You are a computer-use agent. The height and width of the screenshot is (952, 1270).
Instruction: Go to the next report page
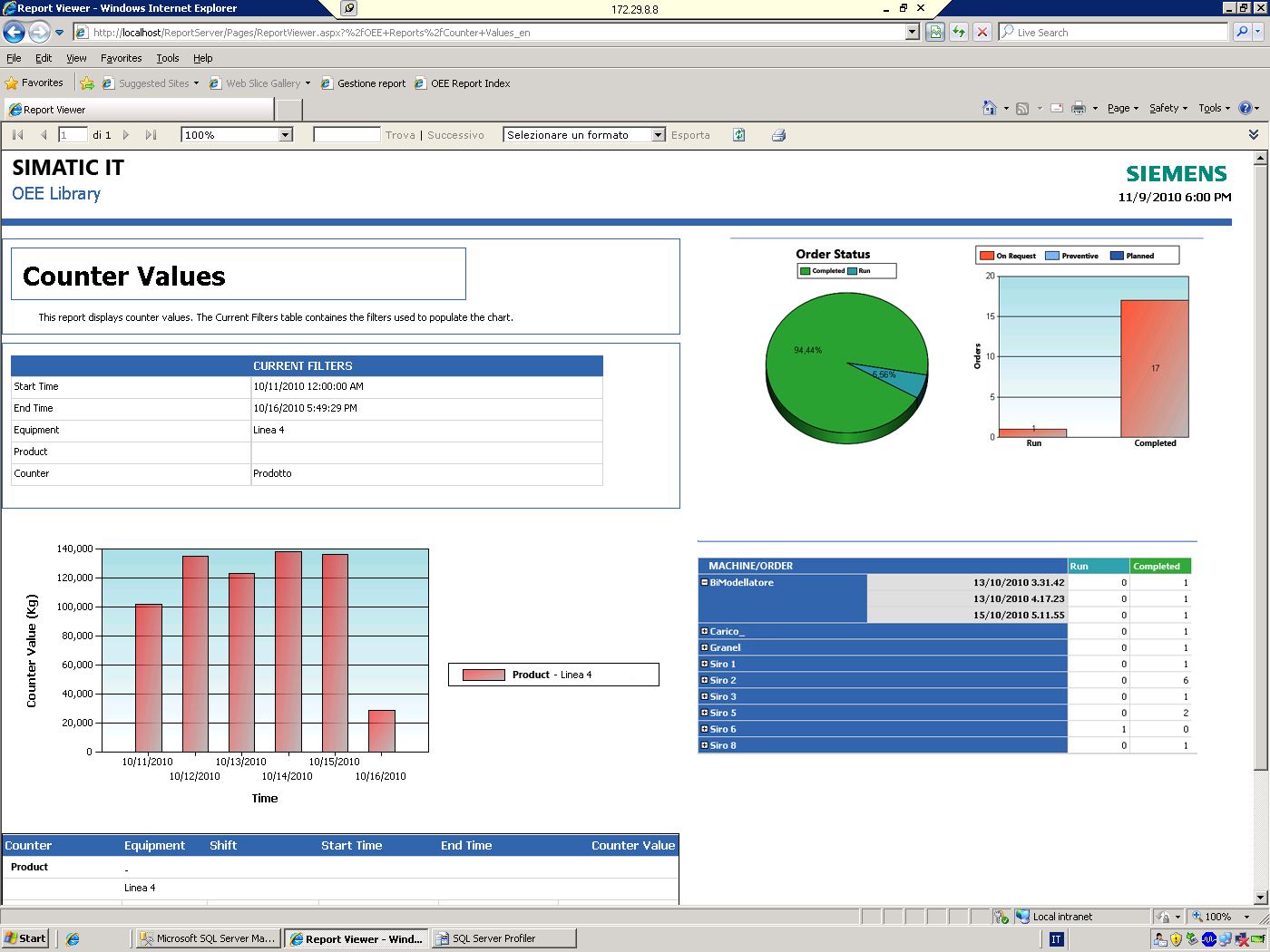pyautogui.click(x=126, y=134)
